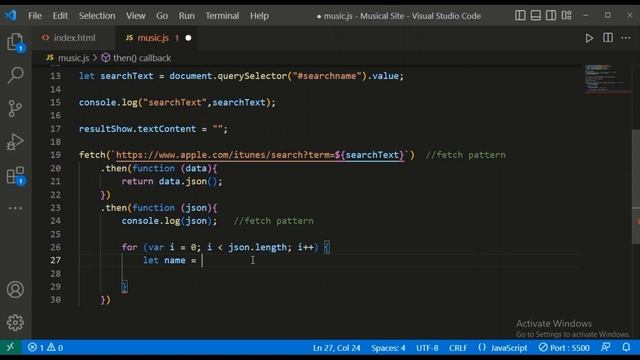The height and width of the screenshot is (360, 640).
Task: Click 'return data.json();' on line 21
Action: (x=172, y=181)
